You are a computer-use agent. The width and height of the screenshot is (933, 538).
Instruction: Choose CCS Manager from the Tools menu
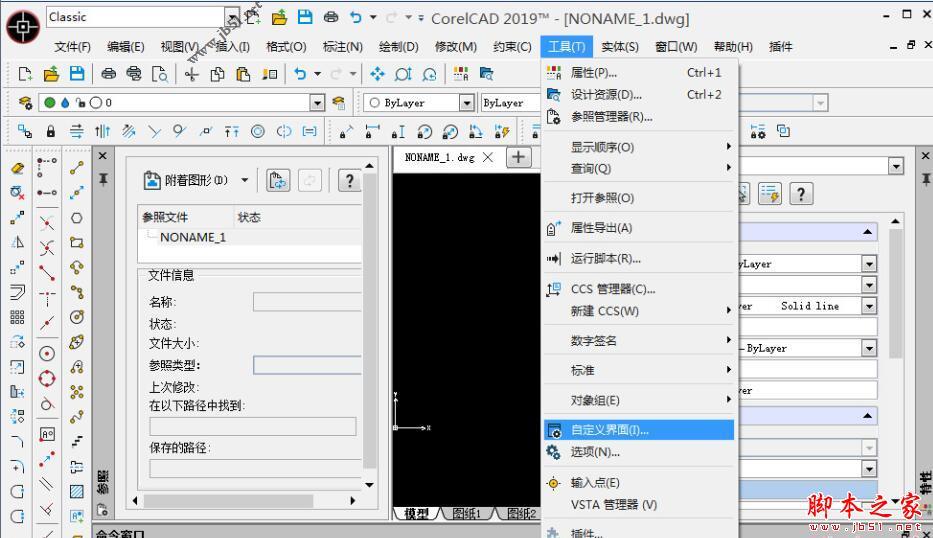pyautogui.click(x=638, y=289)
